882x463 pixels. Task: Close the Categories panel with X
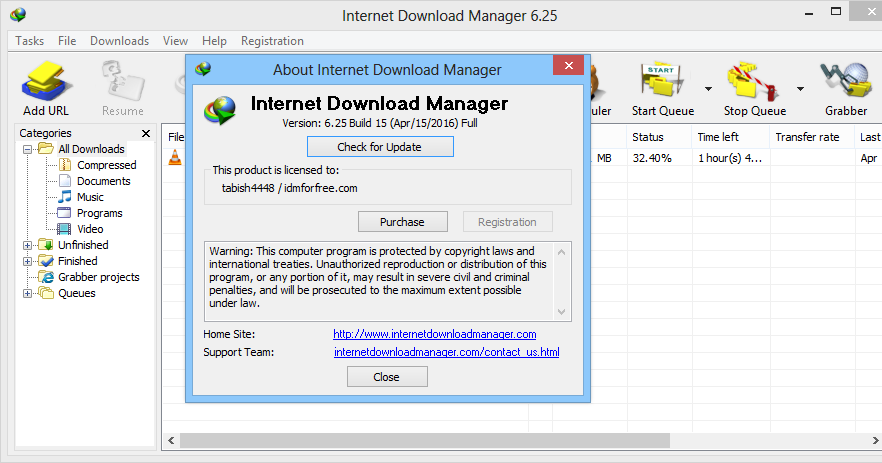(146, 133)
